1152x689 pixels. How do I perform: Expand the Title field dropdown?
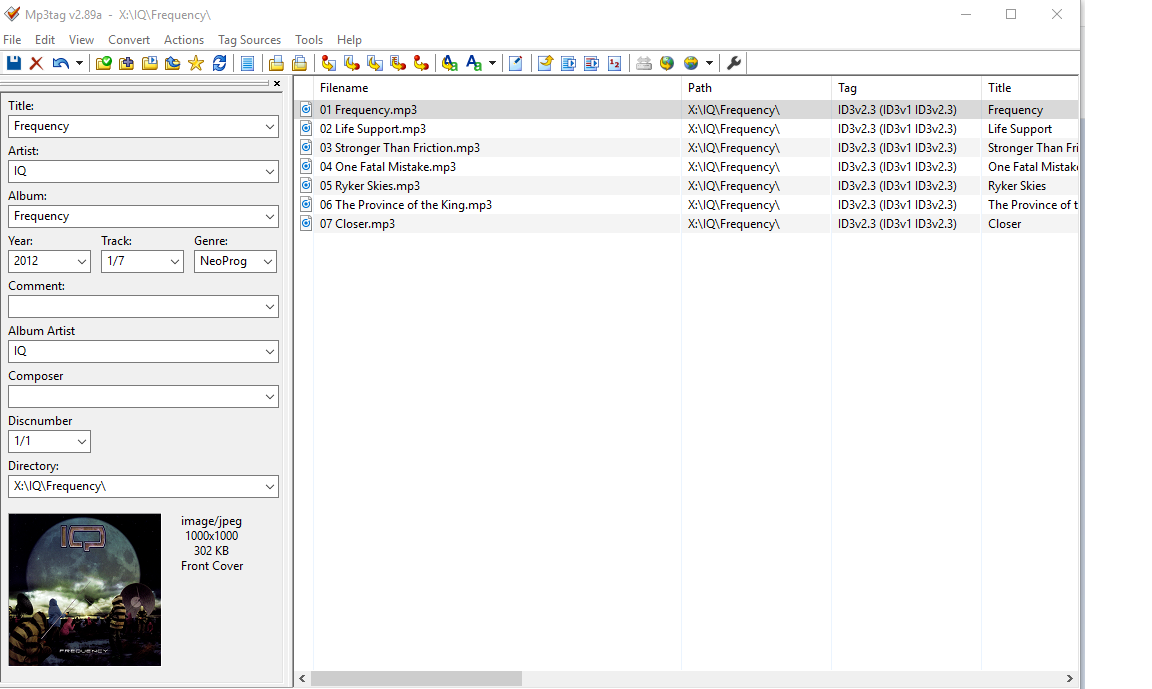[x=270, y=126]
